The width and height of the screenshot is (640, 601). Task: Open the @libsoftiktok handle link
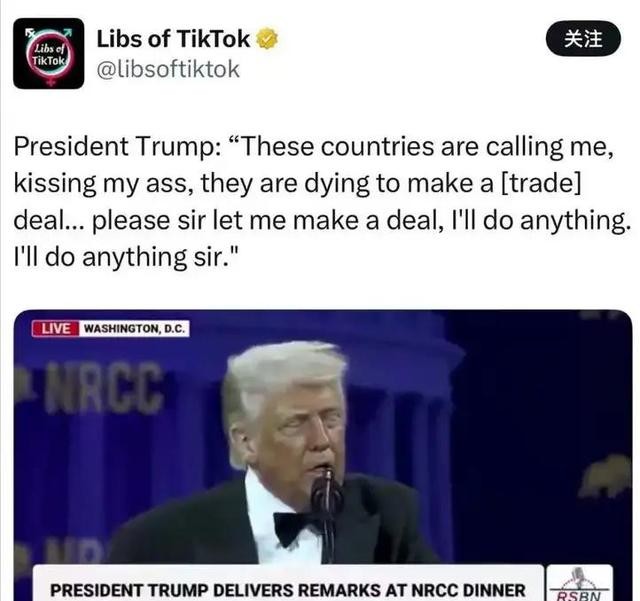168,69
